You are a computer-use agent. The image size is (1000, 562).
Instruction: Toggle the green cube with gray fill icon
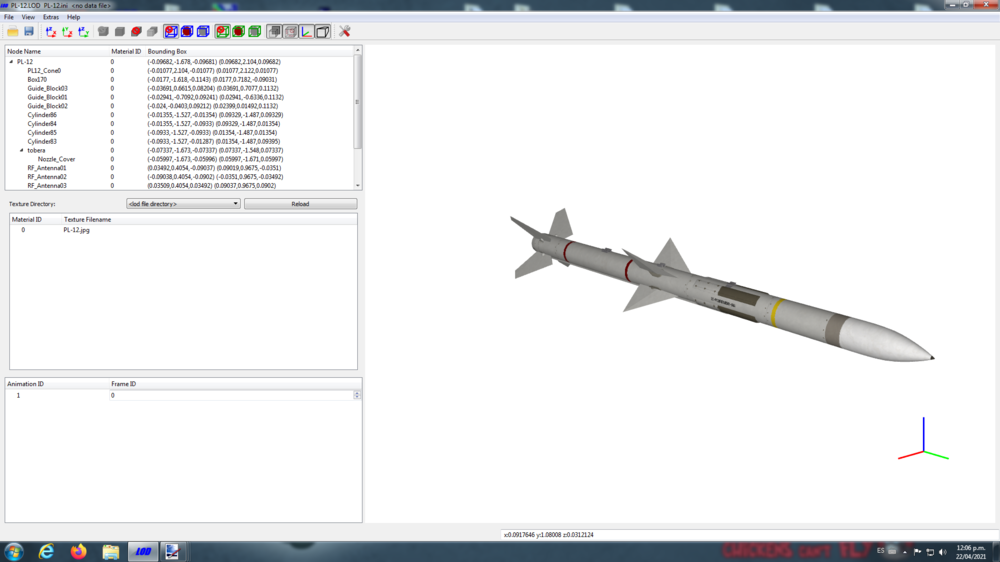click(x=254, y=31)
